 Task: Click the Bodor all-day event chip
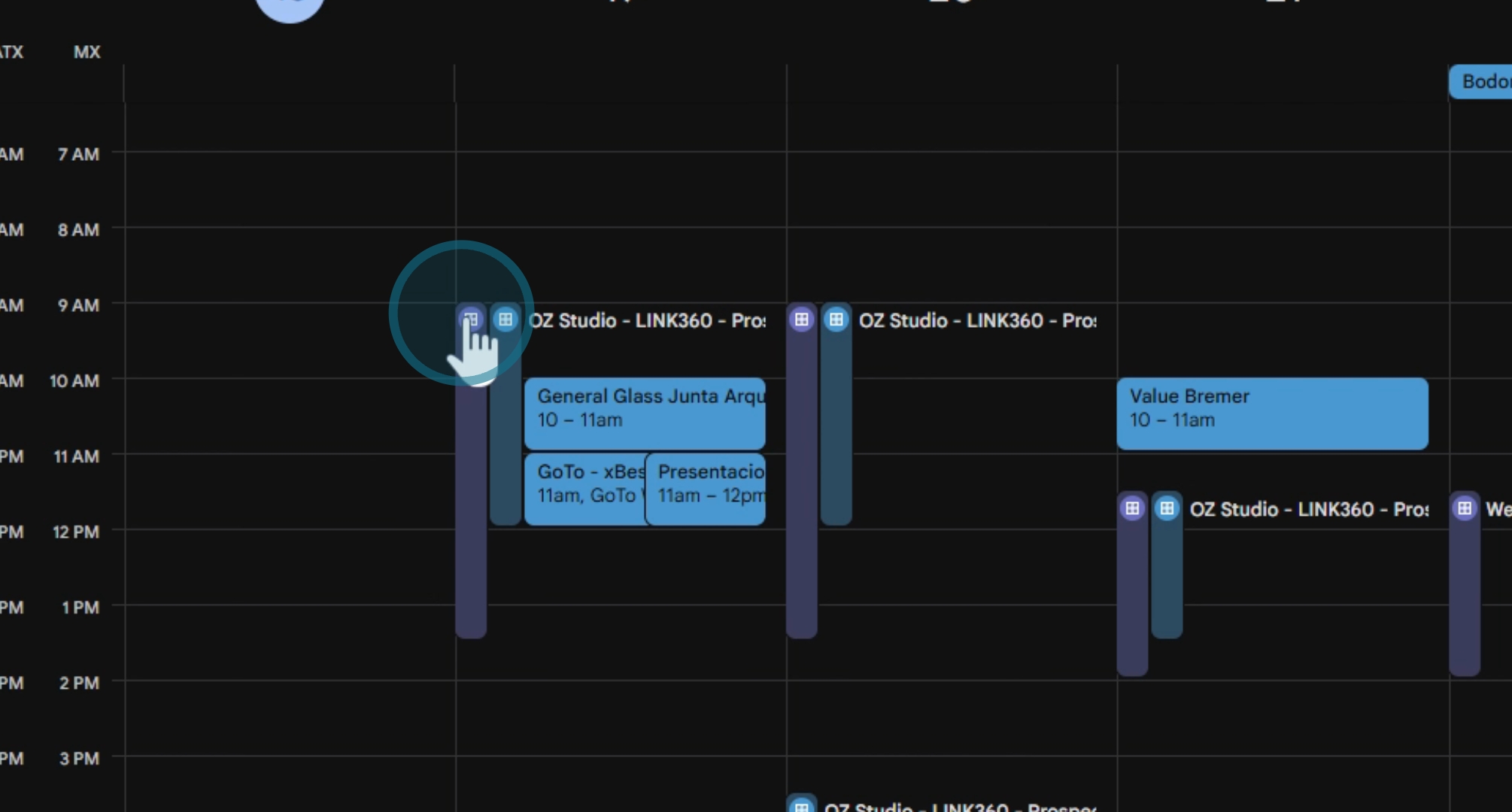[x=1480, y=81]
